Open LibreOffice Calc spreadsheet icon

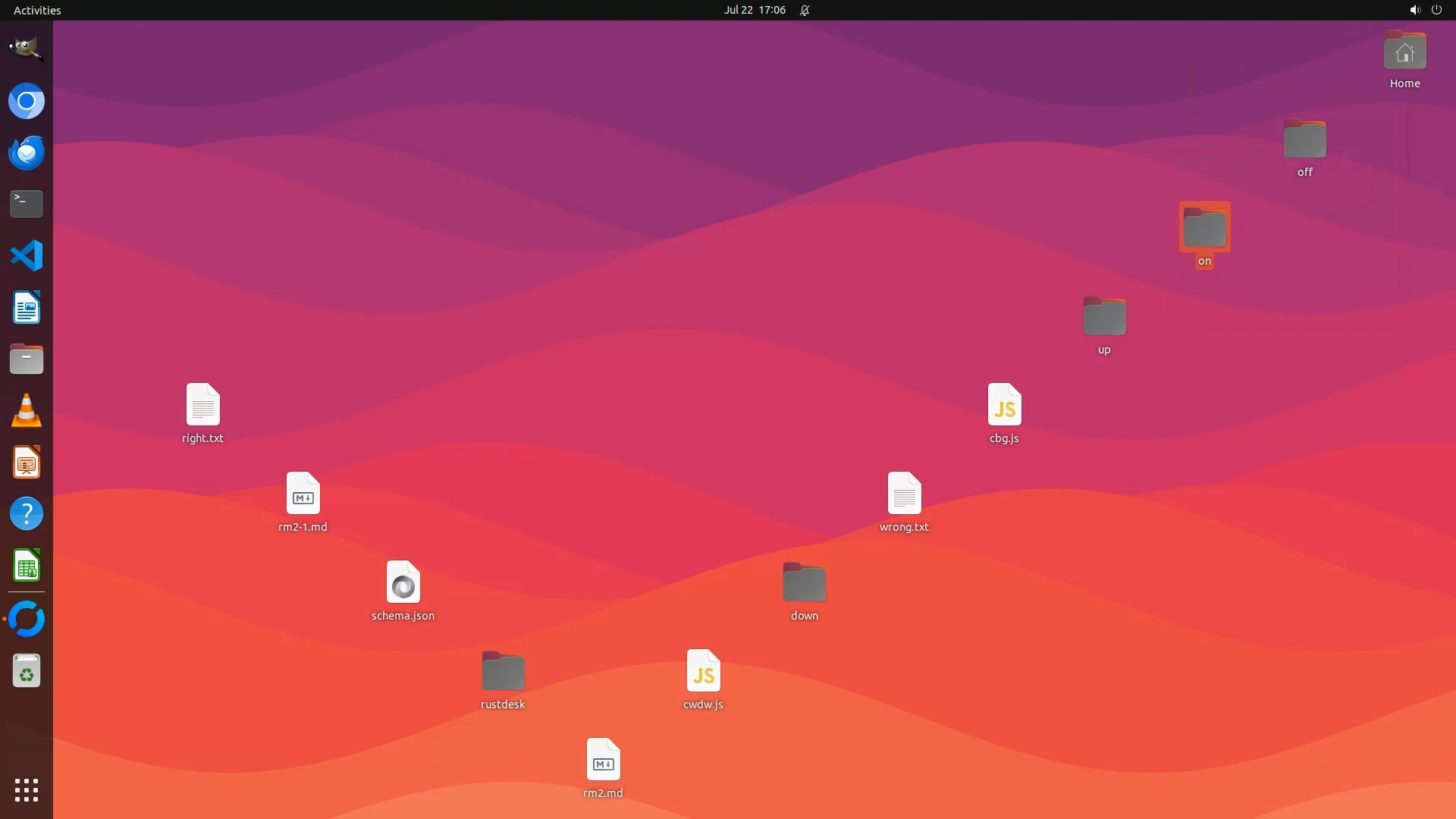pyautogui.click(x=26, y=566)
